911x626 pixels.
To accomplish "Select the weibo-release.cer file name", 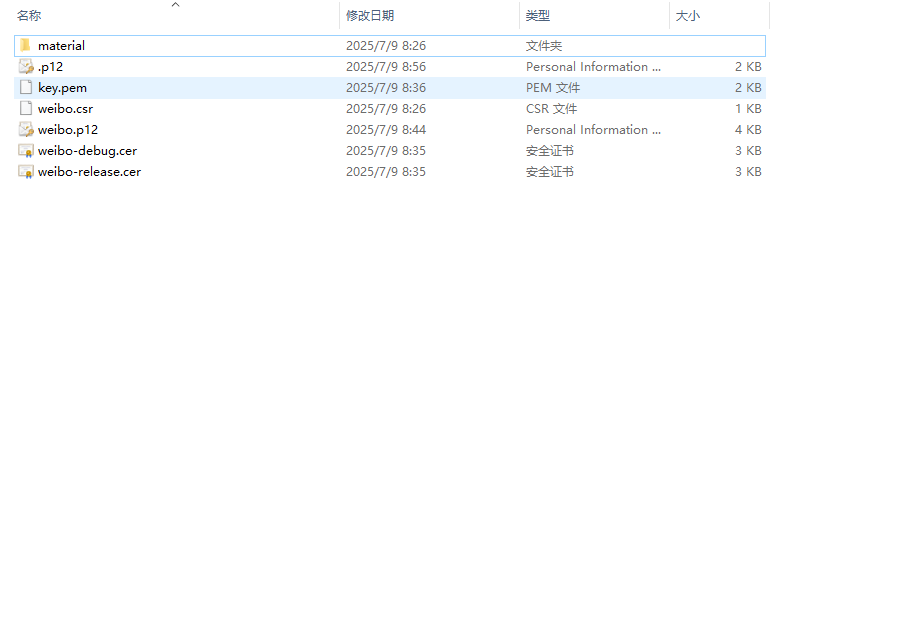I will (x=89, y=171).
